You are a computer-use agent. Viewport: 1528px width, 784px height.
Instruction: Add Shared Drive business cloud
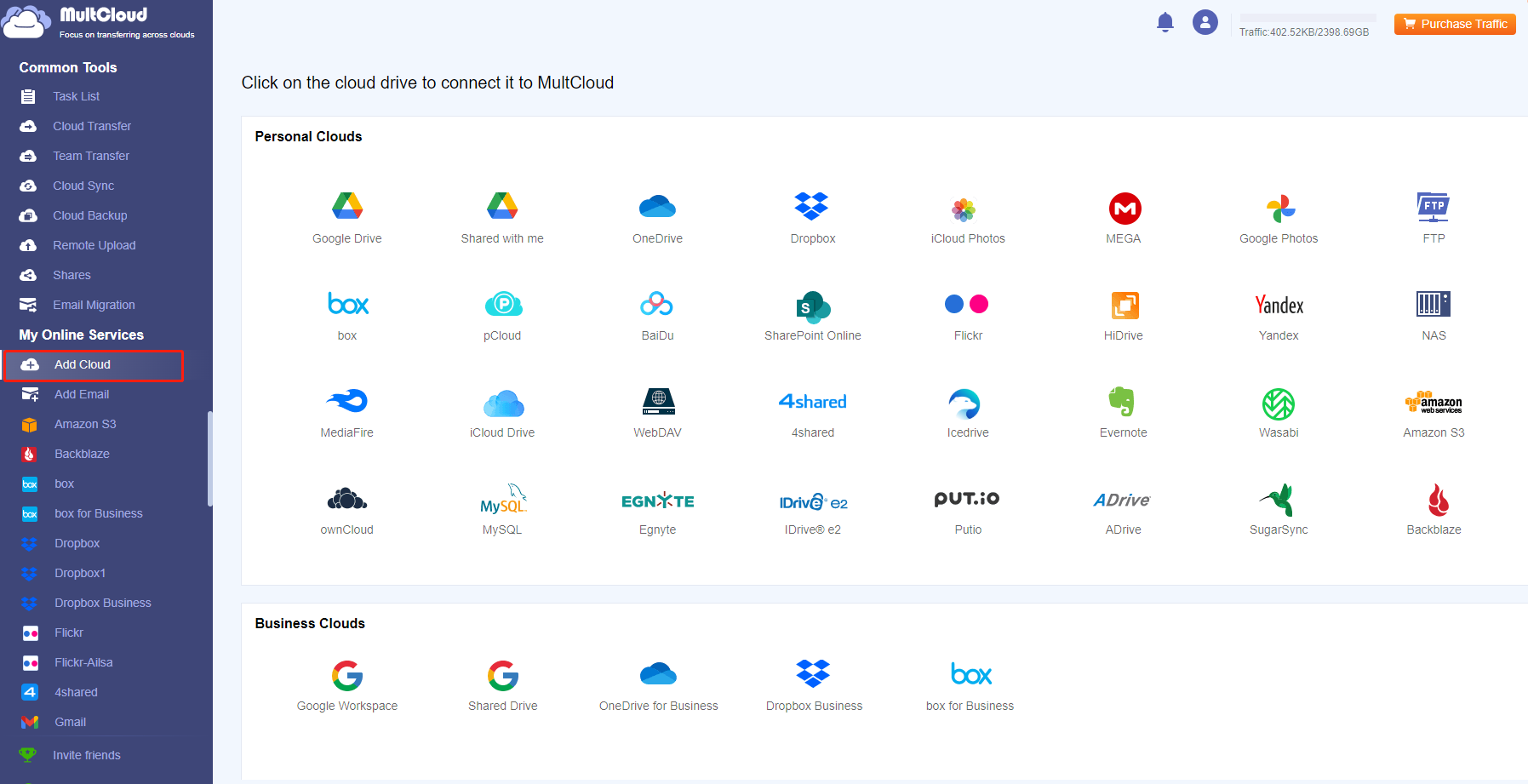(x=503, y=676)
